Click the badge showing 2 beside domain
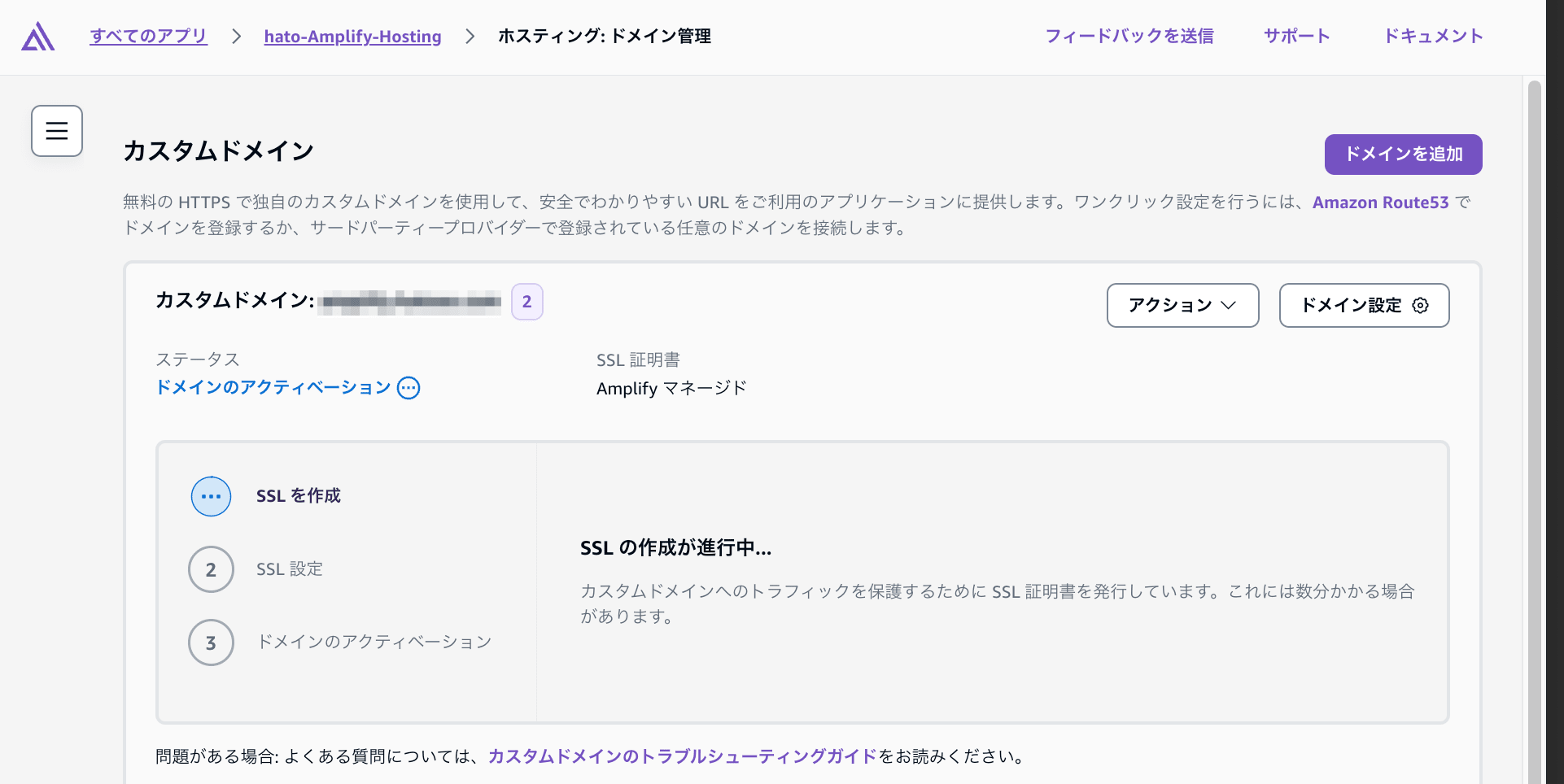The height and width of the screenshot is (784, 1564). tap(527, 302)
